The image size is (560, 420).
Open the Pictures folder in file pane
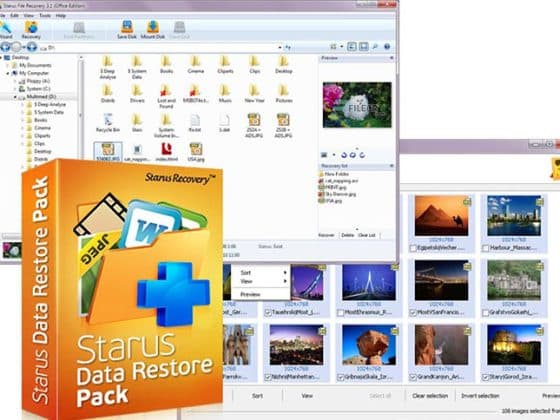pos(284,94)
